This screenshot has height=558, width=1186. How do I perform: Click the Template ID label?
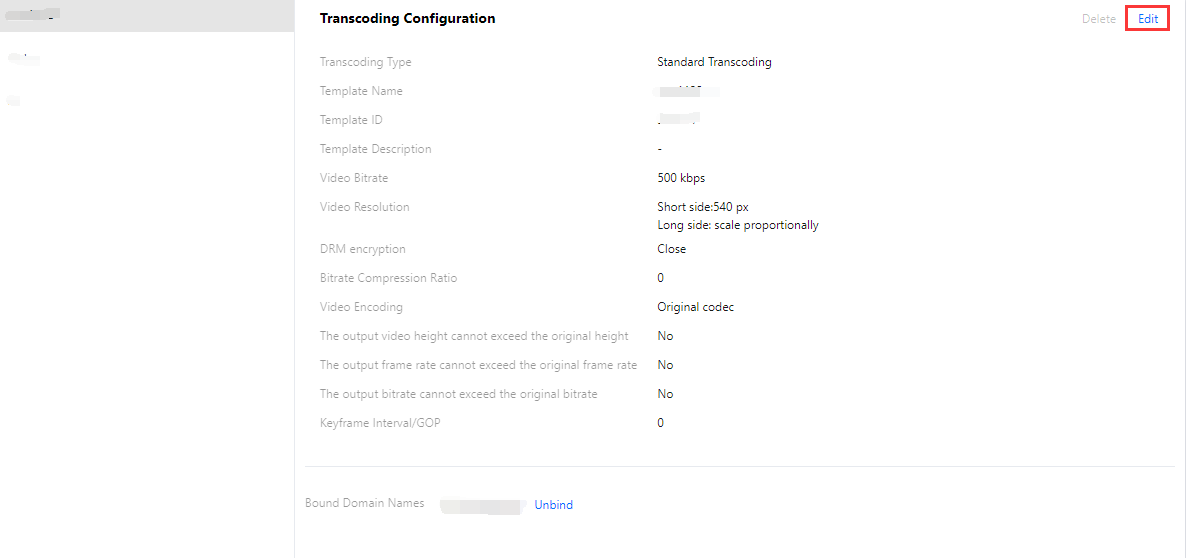351,120
